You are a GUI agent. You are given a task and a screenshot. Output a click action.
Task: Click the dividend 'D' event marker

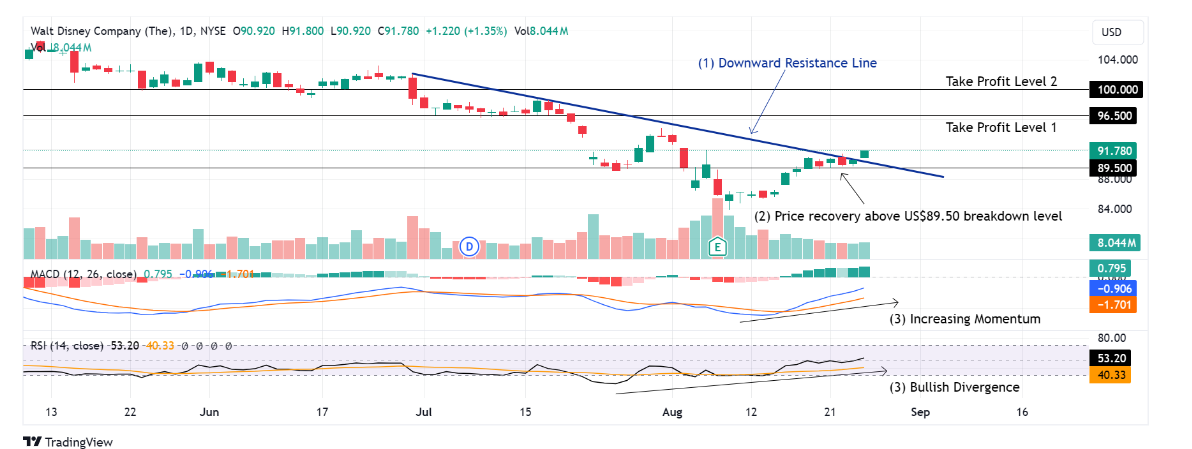pyautogui.click(x=469, y=246)
